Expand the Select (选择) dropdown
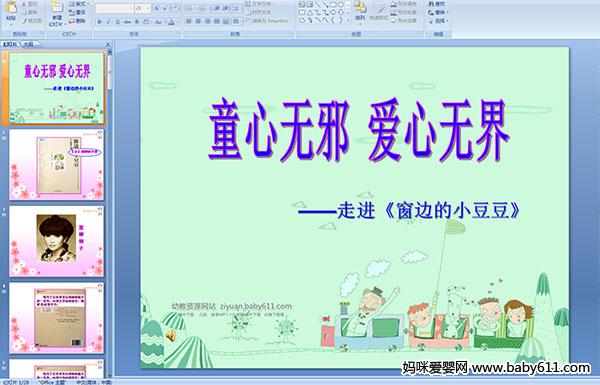The height and width of the screenshot is (385, 600). [439, 21]
